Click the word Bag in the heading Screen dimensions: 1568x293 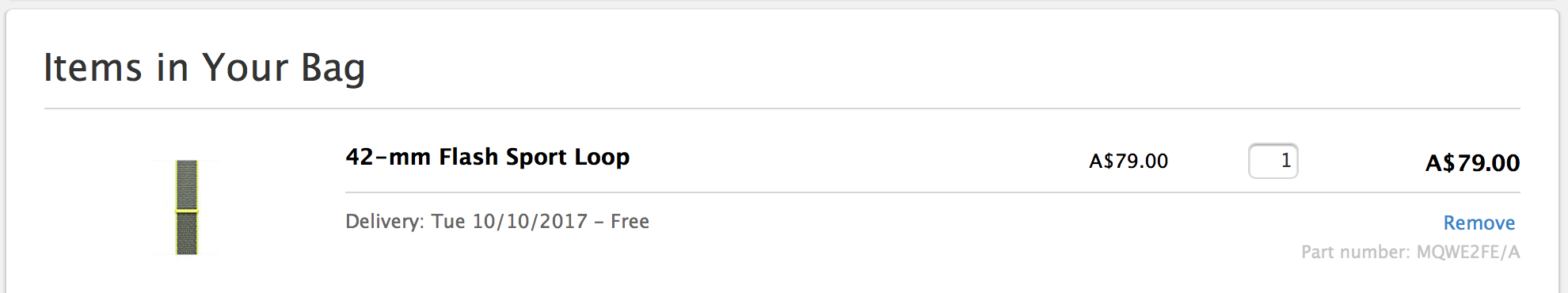(x=333, y=68)
